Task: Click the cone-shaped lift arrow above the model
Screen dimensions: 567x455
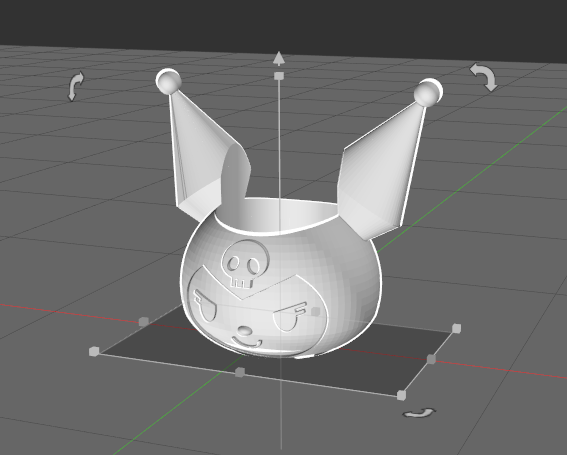Action: coord(278,59)
